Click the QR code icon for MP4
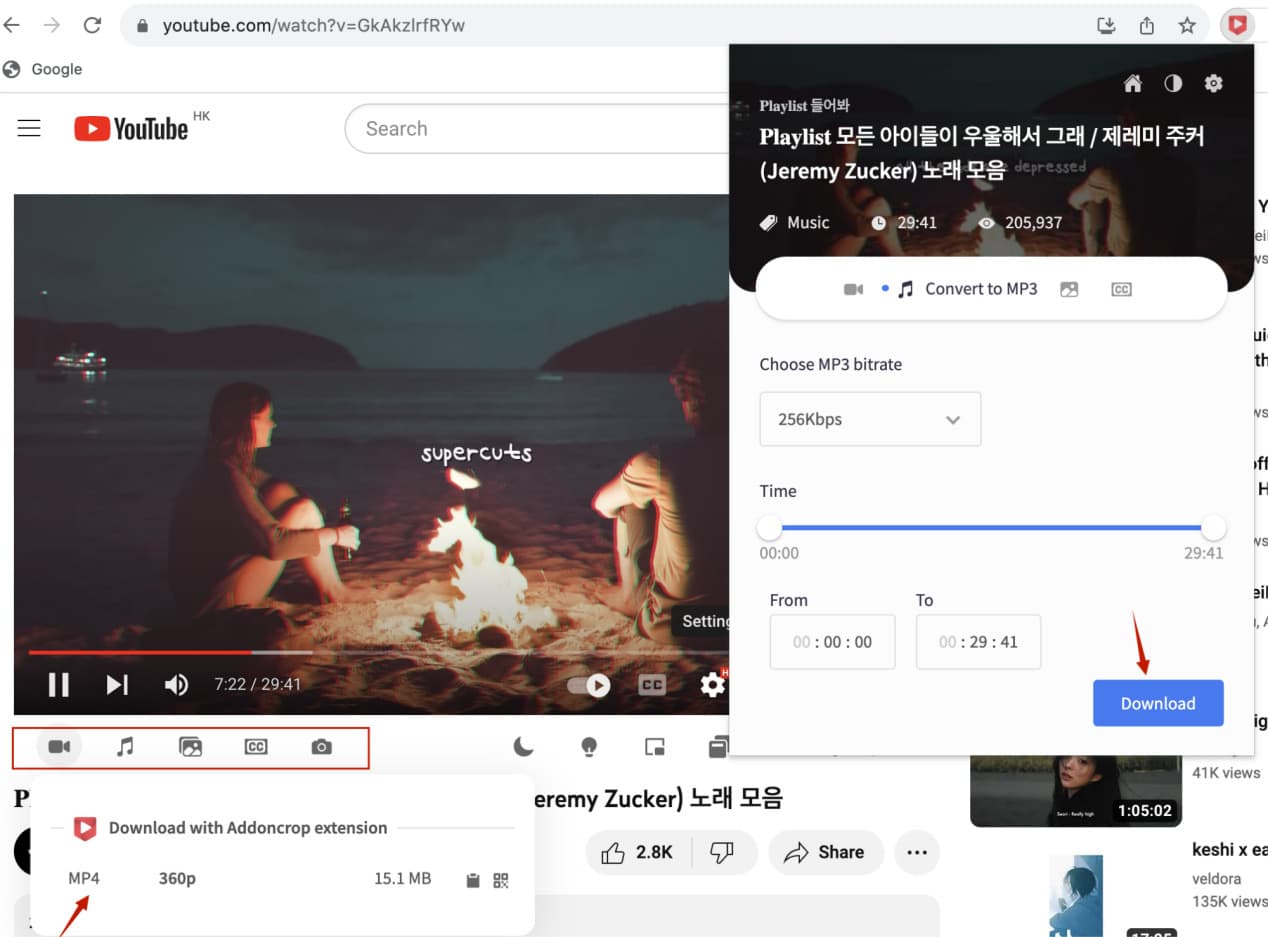The width and height of the screenshot is (1268, 937). coord(501,880)
